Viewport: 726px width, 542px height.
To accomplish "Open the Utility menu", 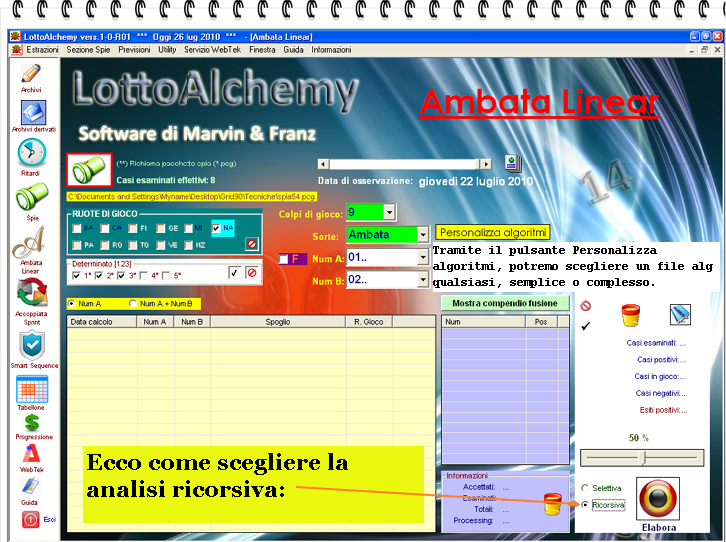I will 167,50.
